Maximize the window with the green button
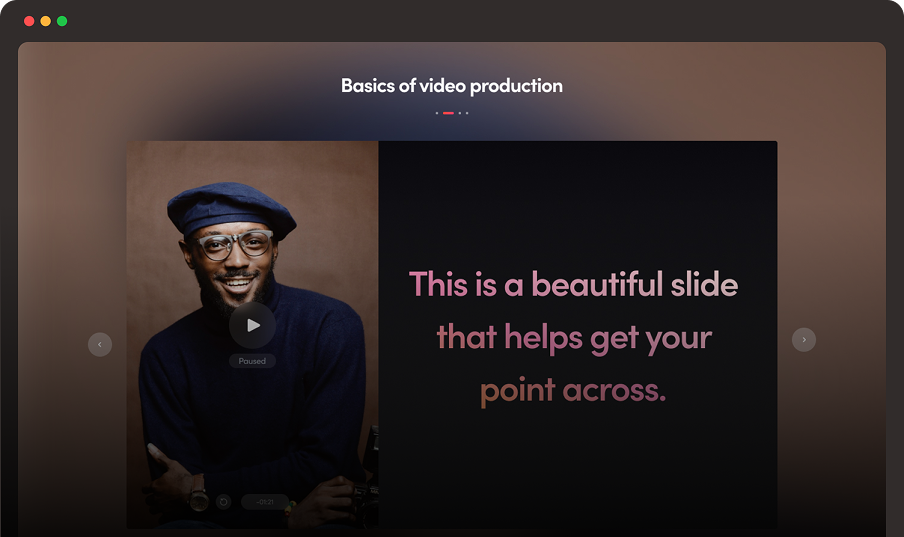The width and height of the screenshot is (904, 537). pyautogui.click(x=62, y=21)
